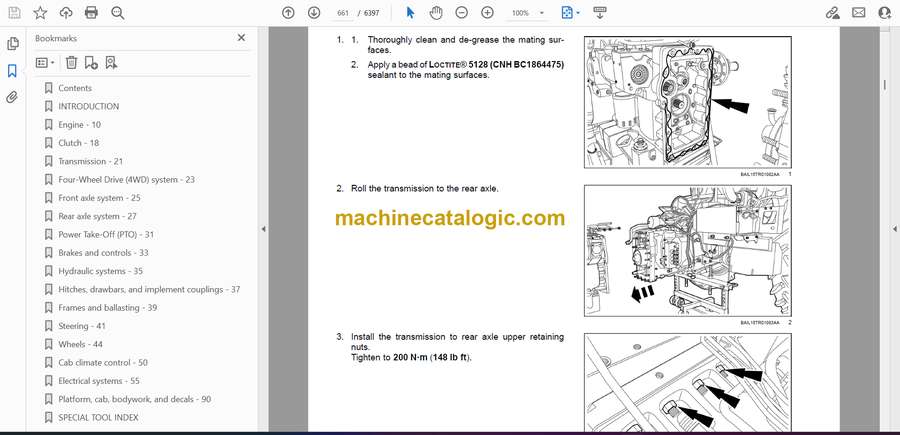Click the upload to cloud icon
Image resolution: width=900 pixels, height=435 pixels.
coord(66,13)
